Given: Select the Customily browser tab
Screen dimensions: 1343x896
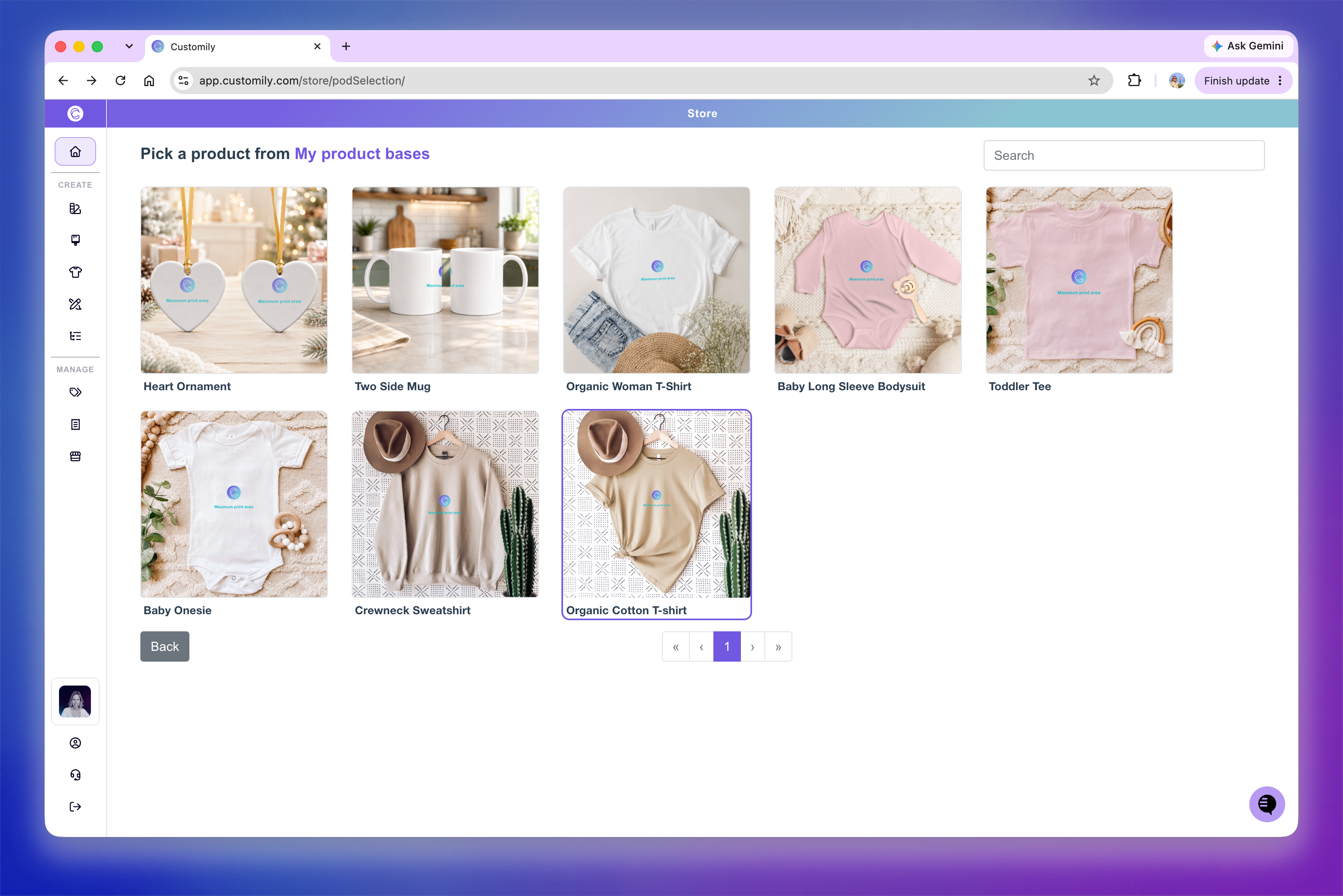Looking at the screenshot, I should pos(237,47).
